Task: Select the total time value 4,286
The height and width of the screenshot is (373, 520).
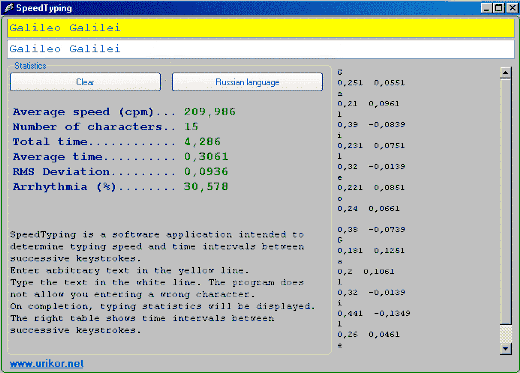Action: (x=202, y=142)
